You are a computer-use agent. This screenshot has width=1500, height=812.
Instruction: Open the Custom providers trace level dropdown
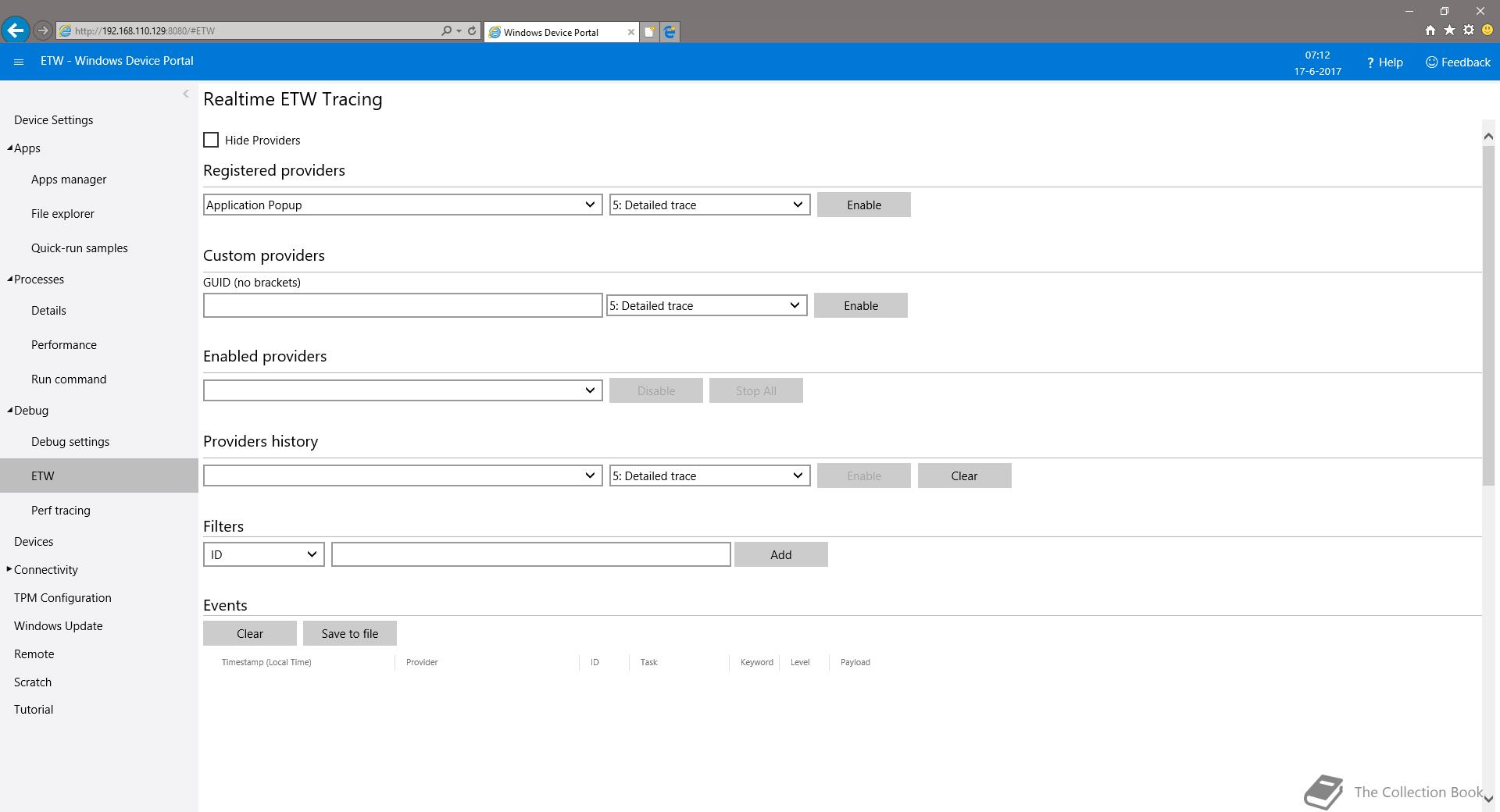(x=706, y=305)
